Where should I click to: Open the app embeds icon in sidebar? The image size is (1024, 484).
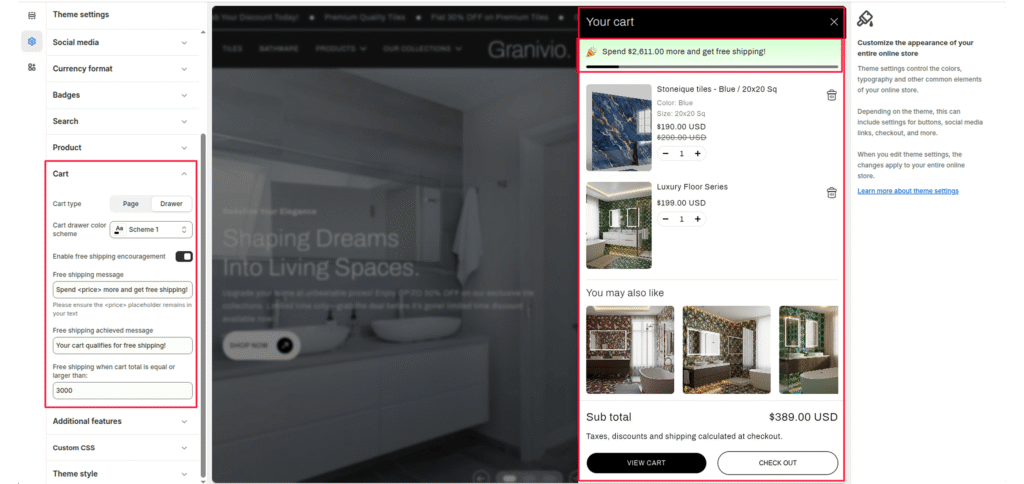(32, 67)
